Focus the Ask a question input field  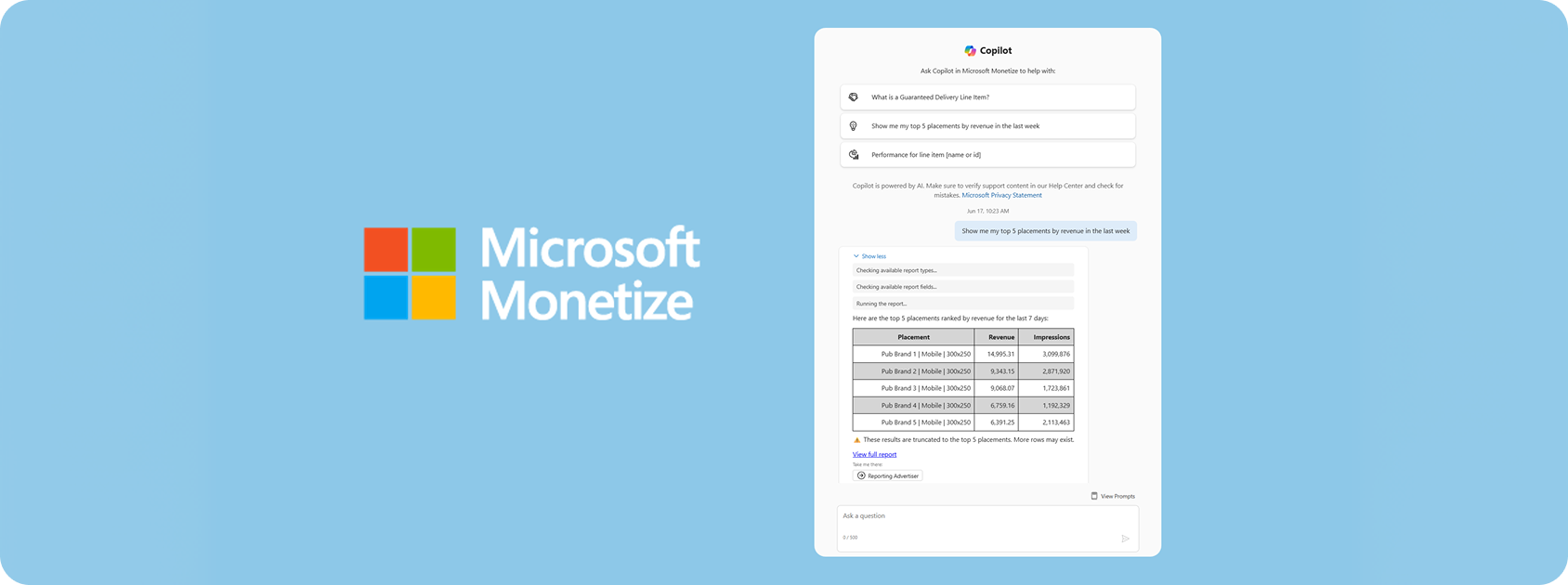pyautogui.click(x=987, y=528)
